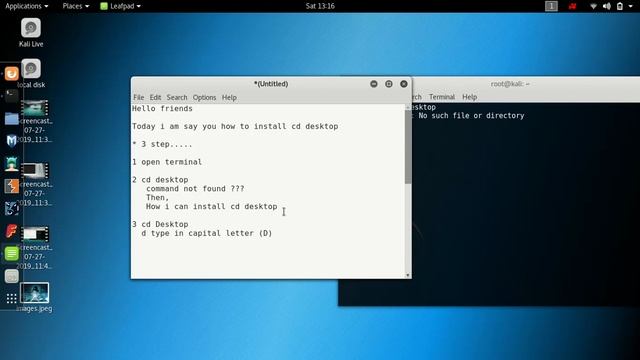
Task: Open the Help menu in terminal window
Action: [469, 97]
